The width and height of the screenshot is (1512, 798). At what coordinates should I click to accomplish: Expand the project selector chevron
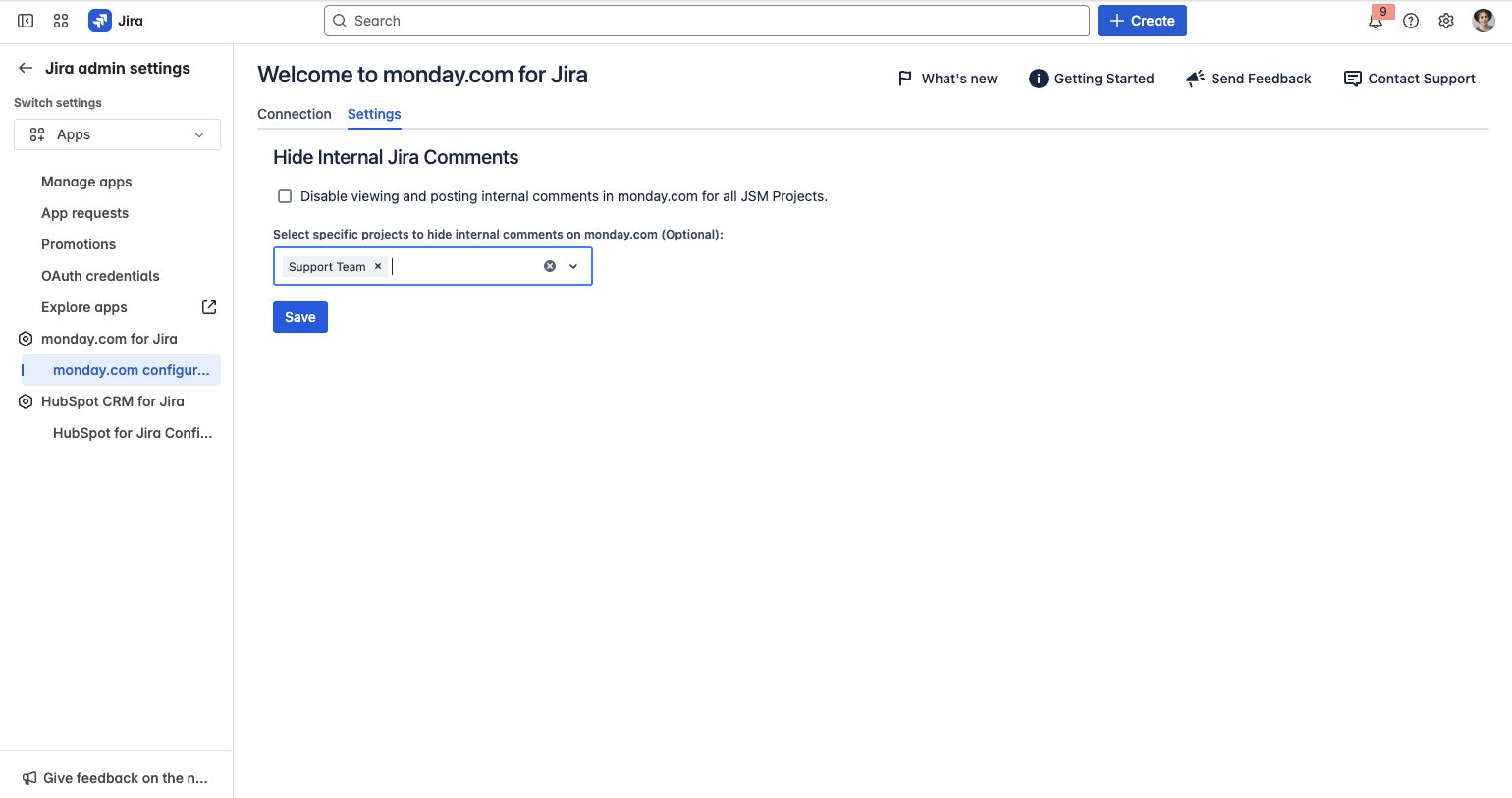(x=573, y=266)
